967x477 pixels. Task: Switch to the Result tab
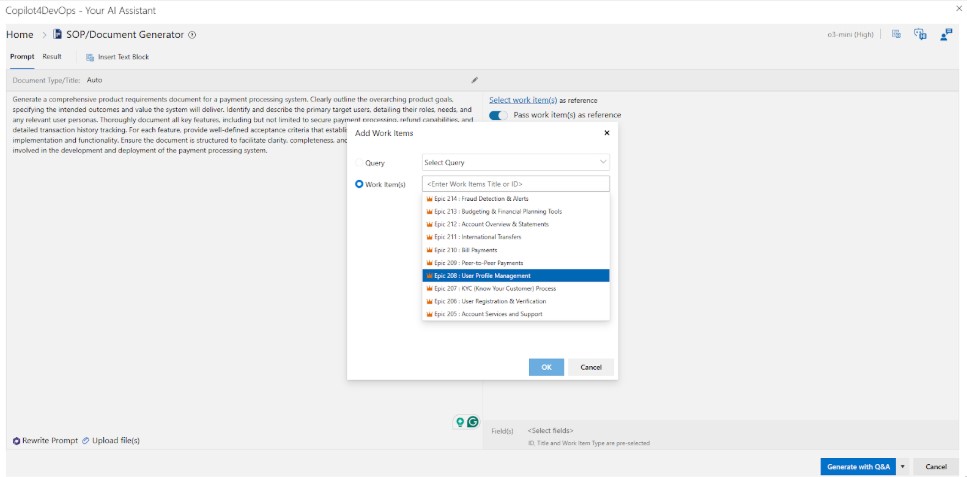click(x=52, y=57)
